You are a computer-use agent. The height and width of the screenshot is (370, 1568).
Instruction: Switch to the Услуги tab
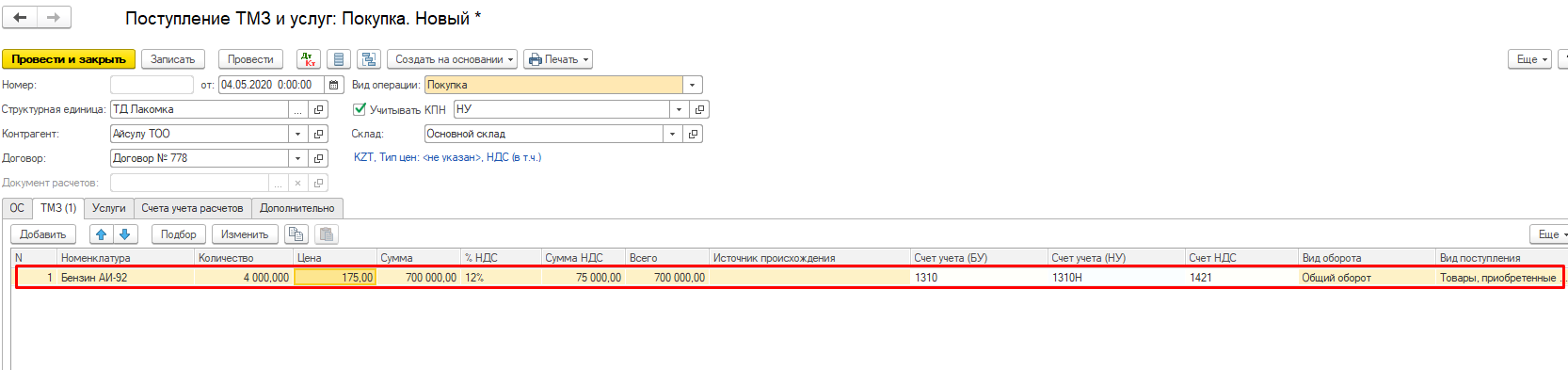[109, 208]
